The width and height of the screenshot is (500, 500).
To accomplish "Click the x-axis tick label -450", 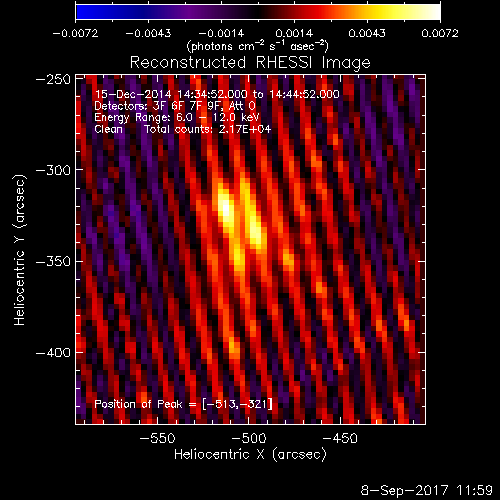I will [340, 438].
